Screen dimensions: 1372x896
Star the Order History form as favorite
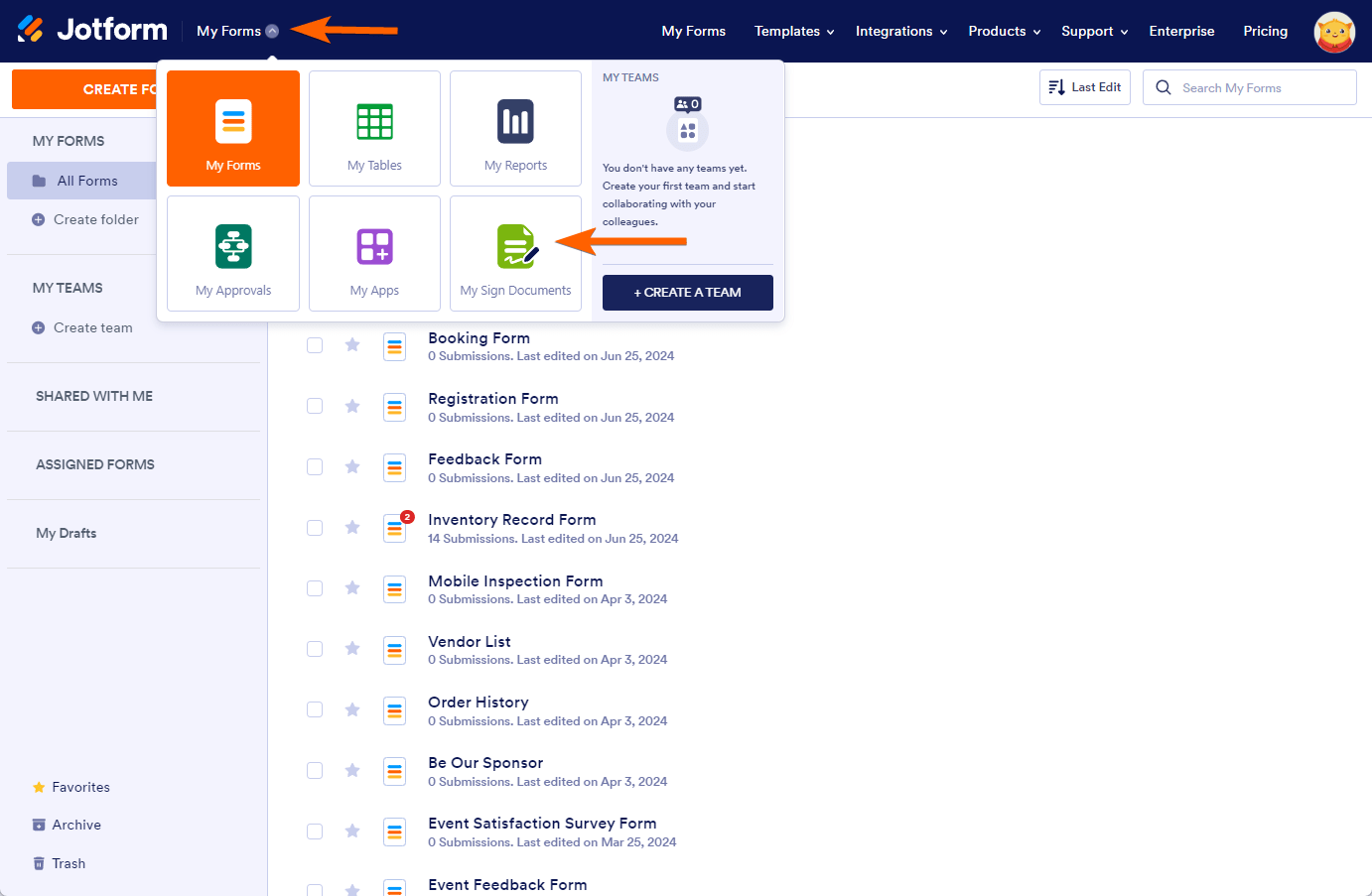point(352,709)
